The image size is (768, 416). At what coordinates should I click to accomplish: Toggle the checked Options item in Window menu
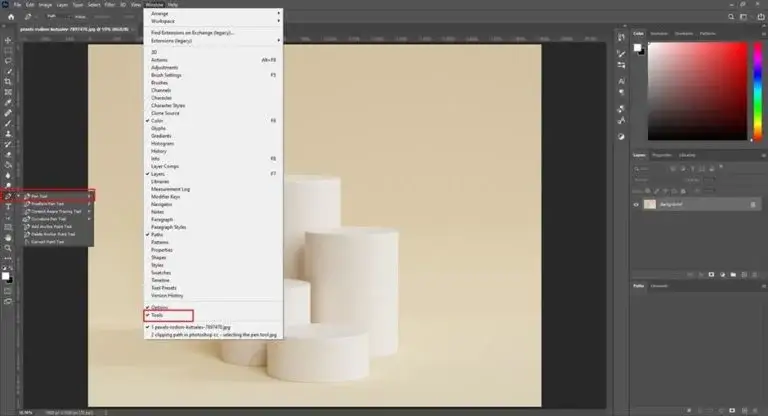(x=213, y=307)
